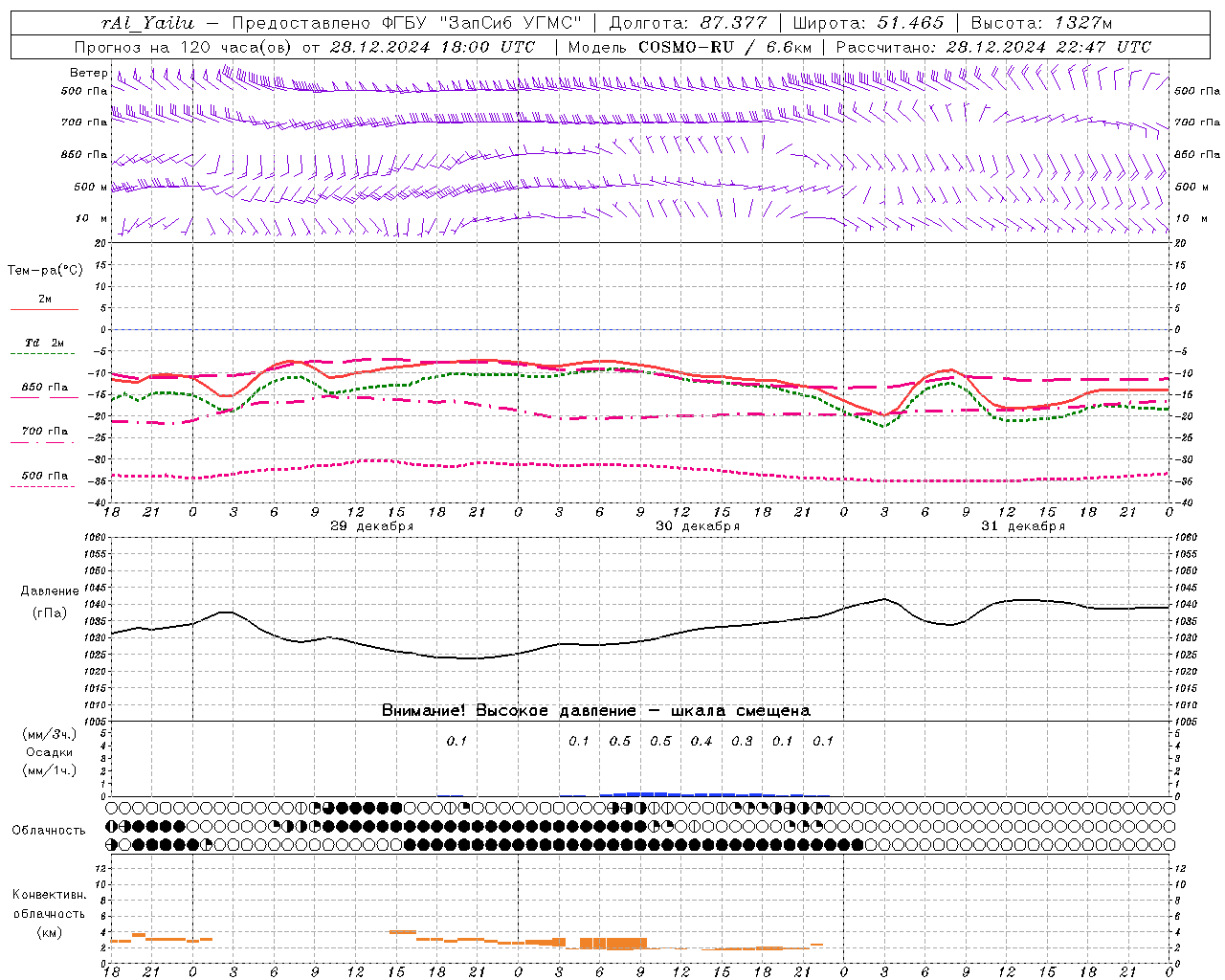The height and width of the screenshot is (980, 1225).
Task: Click the Рассчитано 28.12.2024 22:47 UTC timestamp
Action: coord(993,47)
